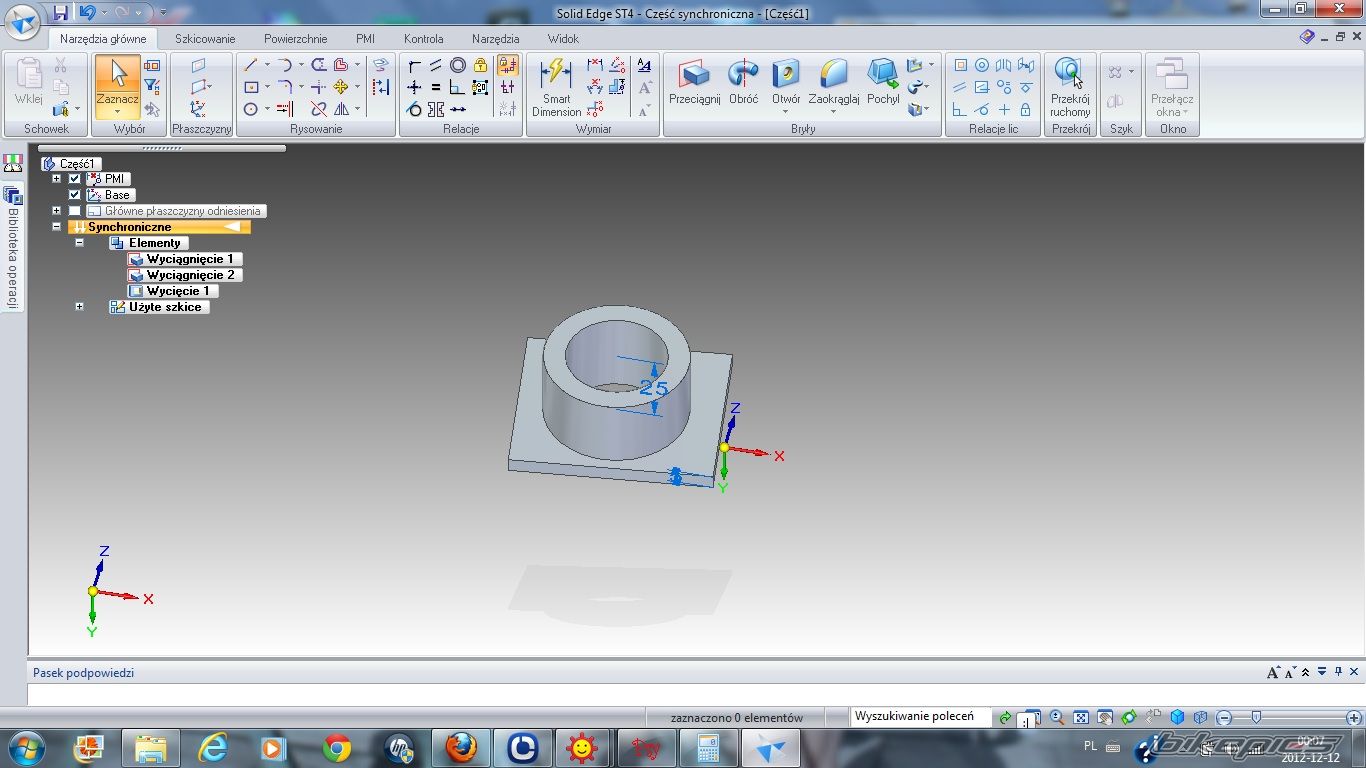Image resolution: width=1366 pixels, height=768 pixels.
Task: Select Wyciągnięcie 1 feature
Action: tap(185, 259)
